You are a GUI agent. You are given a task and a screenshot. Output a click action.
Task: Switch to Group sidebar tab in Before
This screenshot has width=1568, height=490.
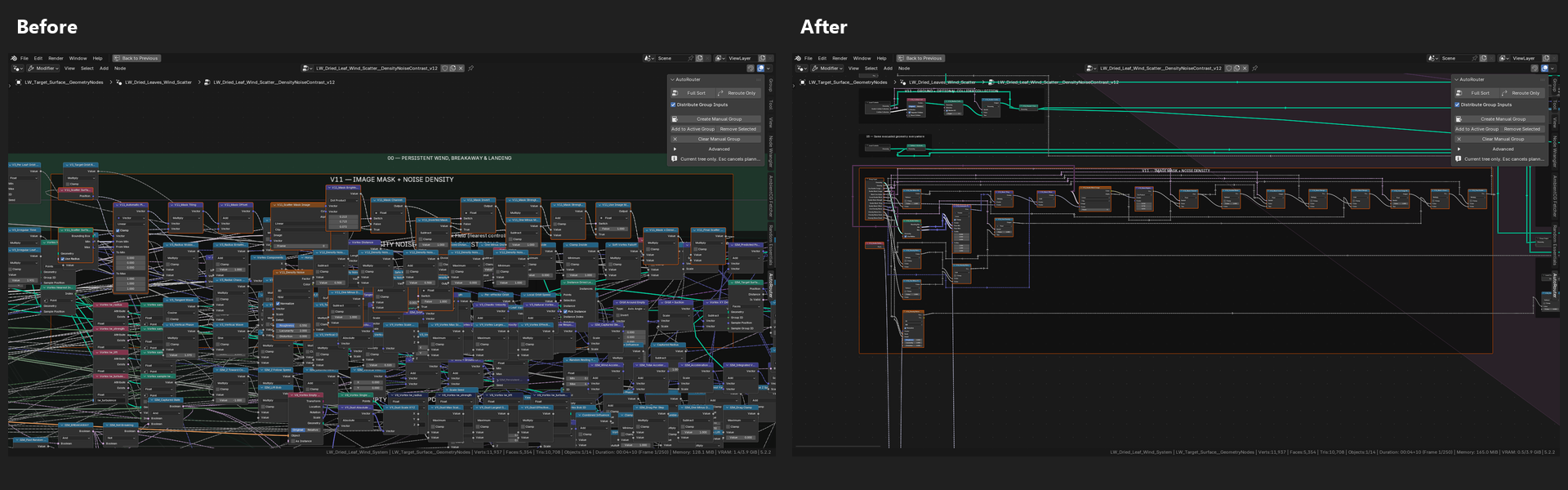[770, 86]
